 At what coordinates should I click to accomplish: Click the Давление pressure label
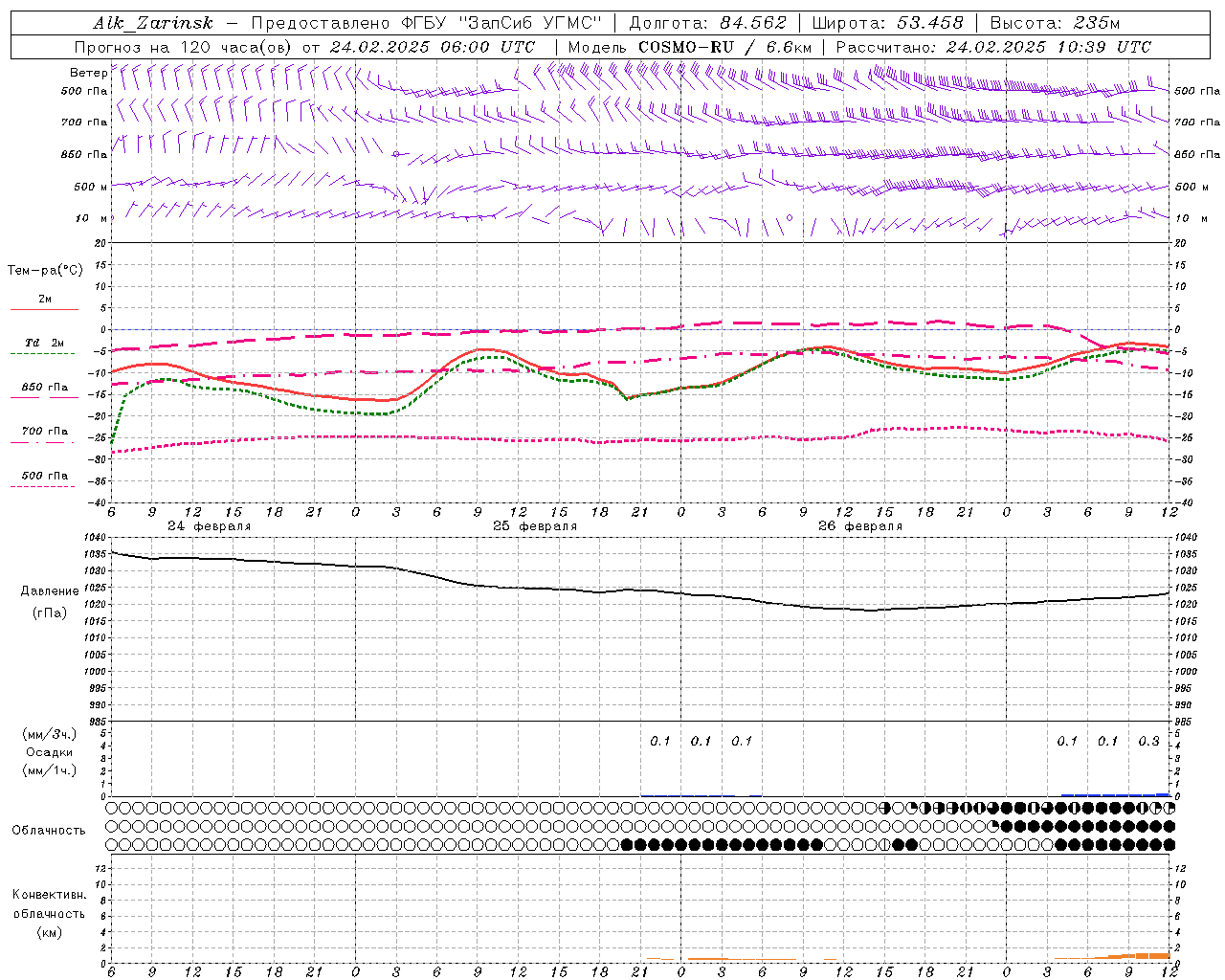pos(50,591)
